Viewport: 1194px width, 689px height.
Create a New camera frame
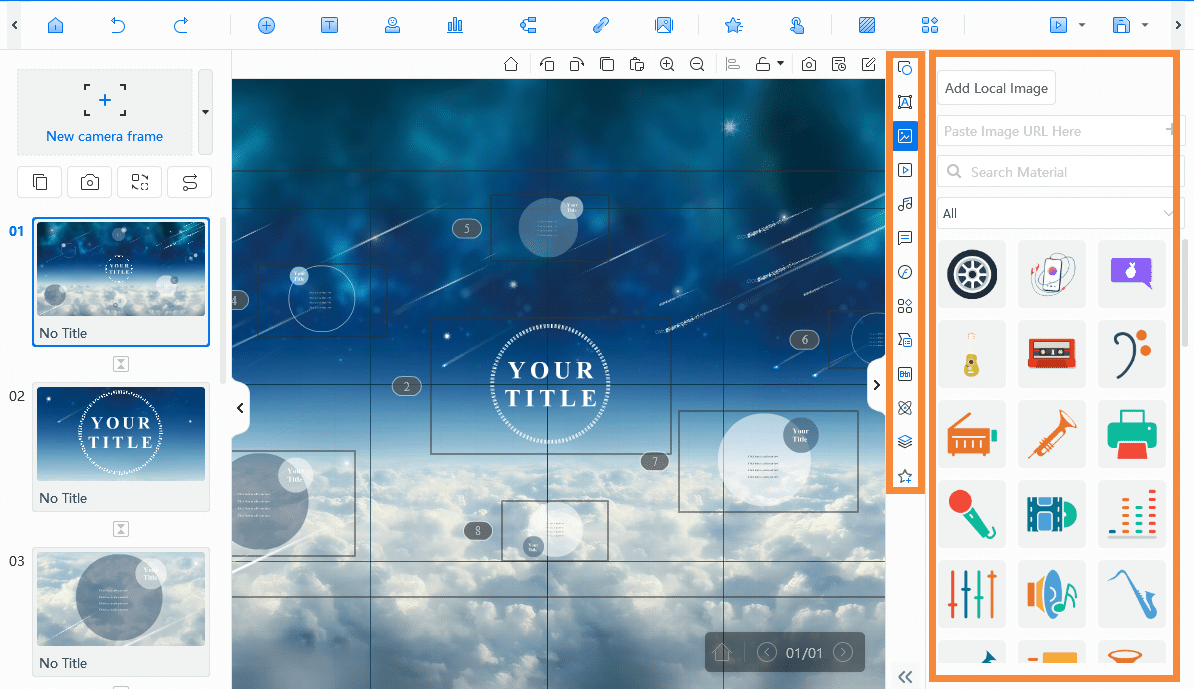pos(104,110)
